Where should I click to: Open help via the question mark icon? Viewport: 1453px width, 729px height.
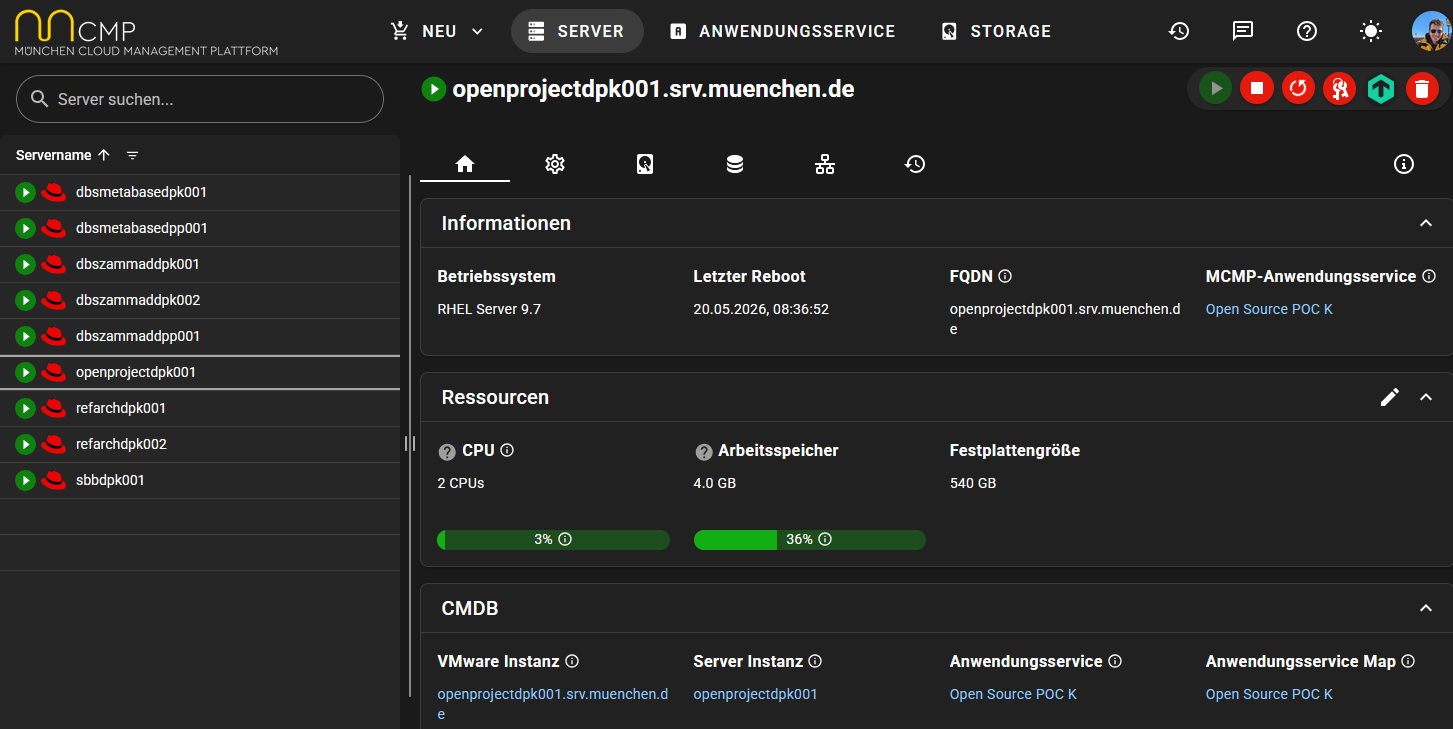tap(1307, 31)
